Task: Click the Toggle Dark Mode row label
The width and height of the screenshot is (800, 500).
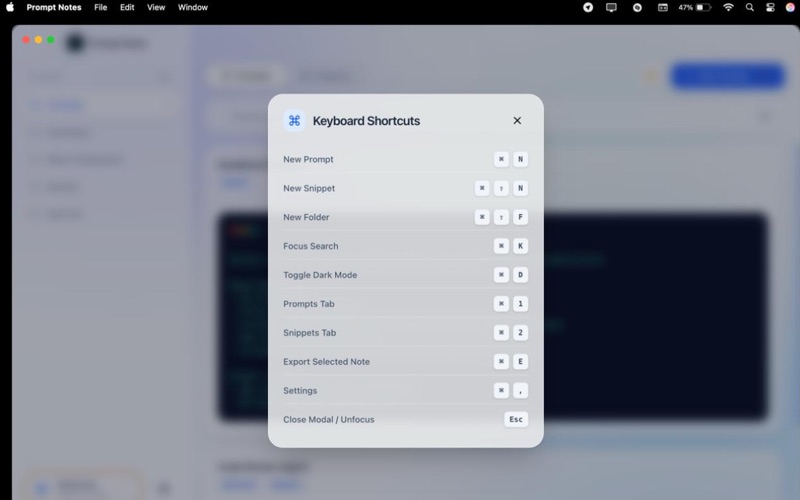Action: [x=320, y=275]
